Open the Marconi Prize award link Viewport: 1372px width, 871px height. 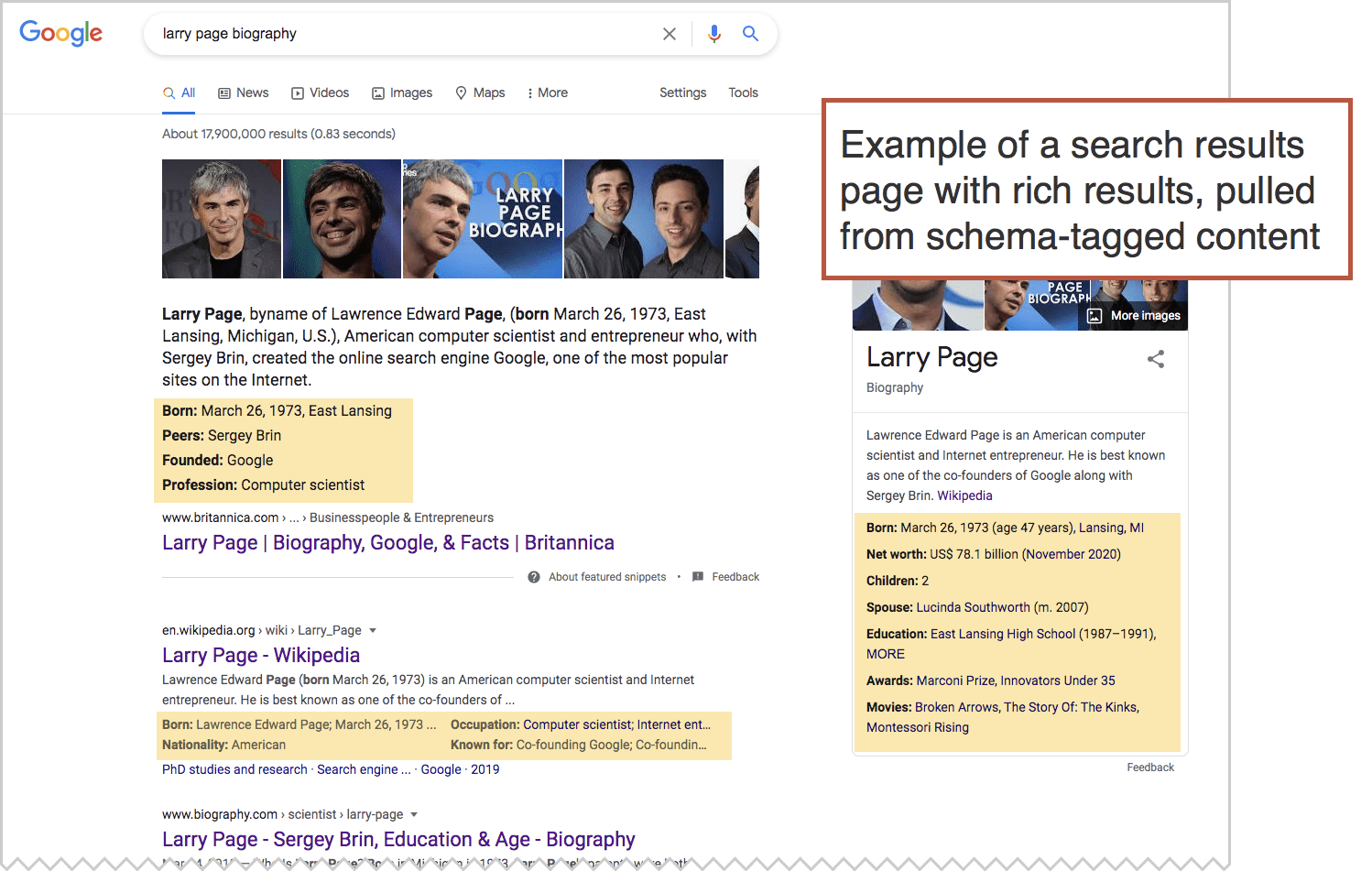[x=955, y=680]
